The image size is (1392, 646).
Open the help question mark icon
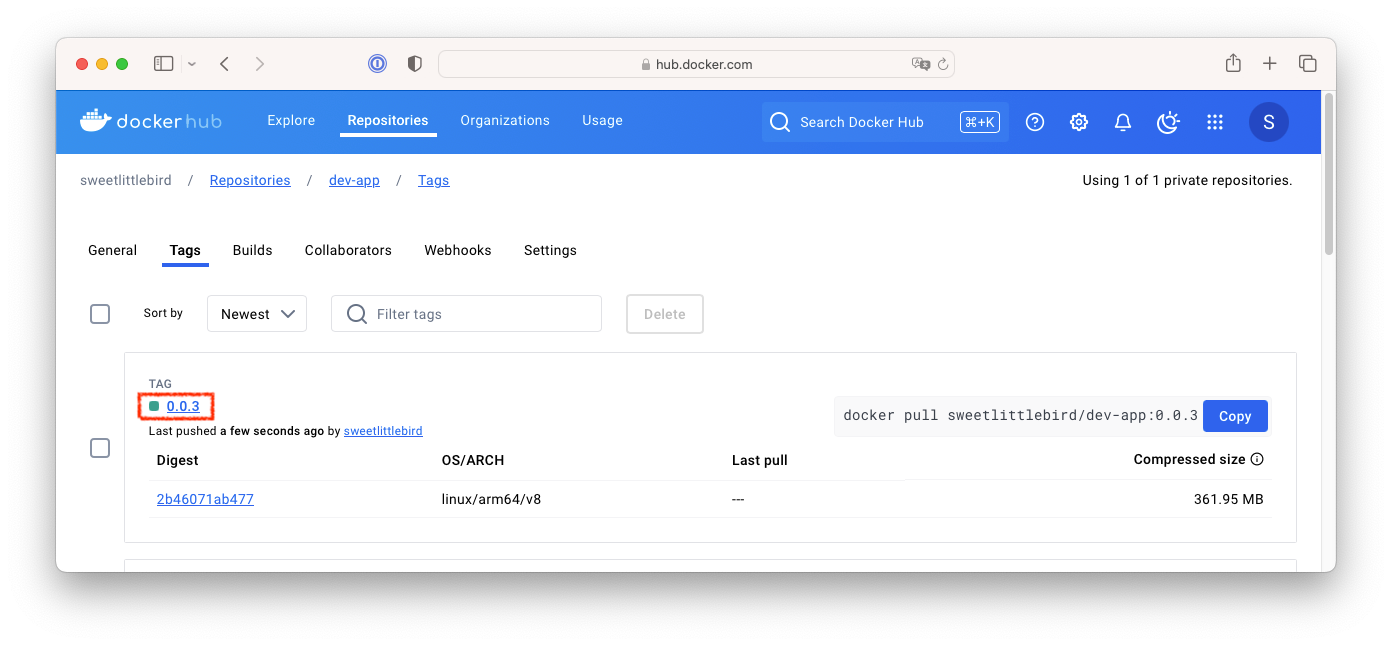tap(1035, 122)
